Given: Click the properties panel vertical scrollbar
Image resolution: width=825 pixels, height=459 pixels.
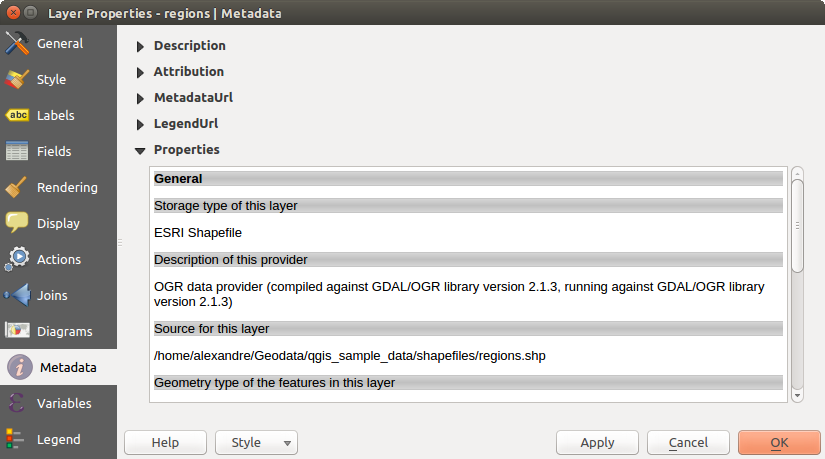Looking at the screenshot, I should point(797,225).
